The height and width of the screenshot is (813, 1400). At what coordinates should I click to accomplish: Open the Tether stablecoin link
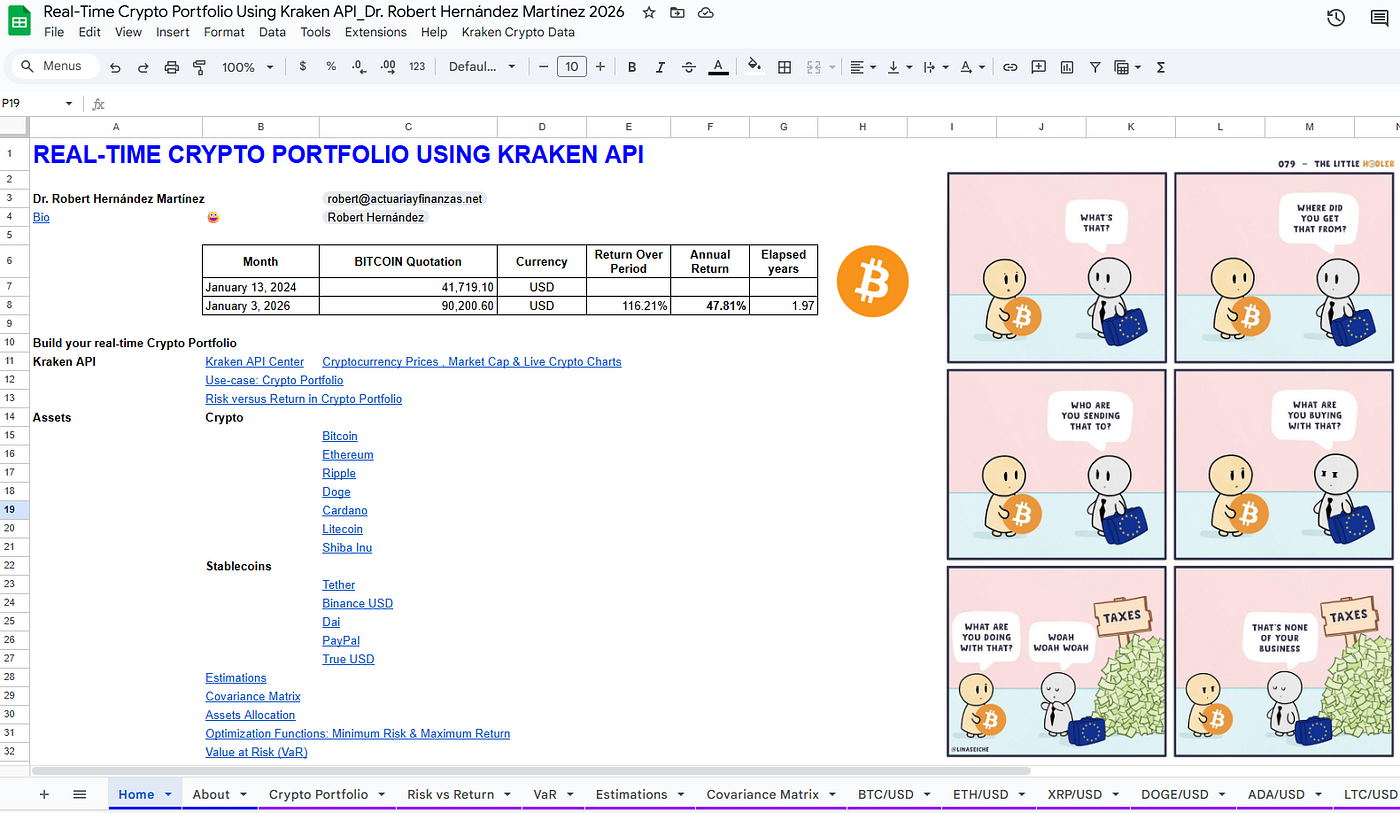[339, 585]
